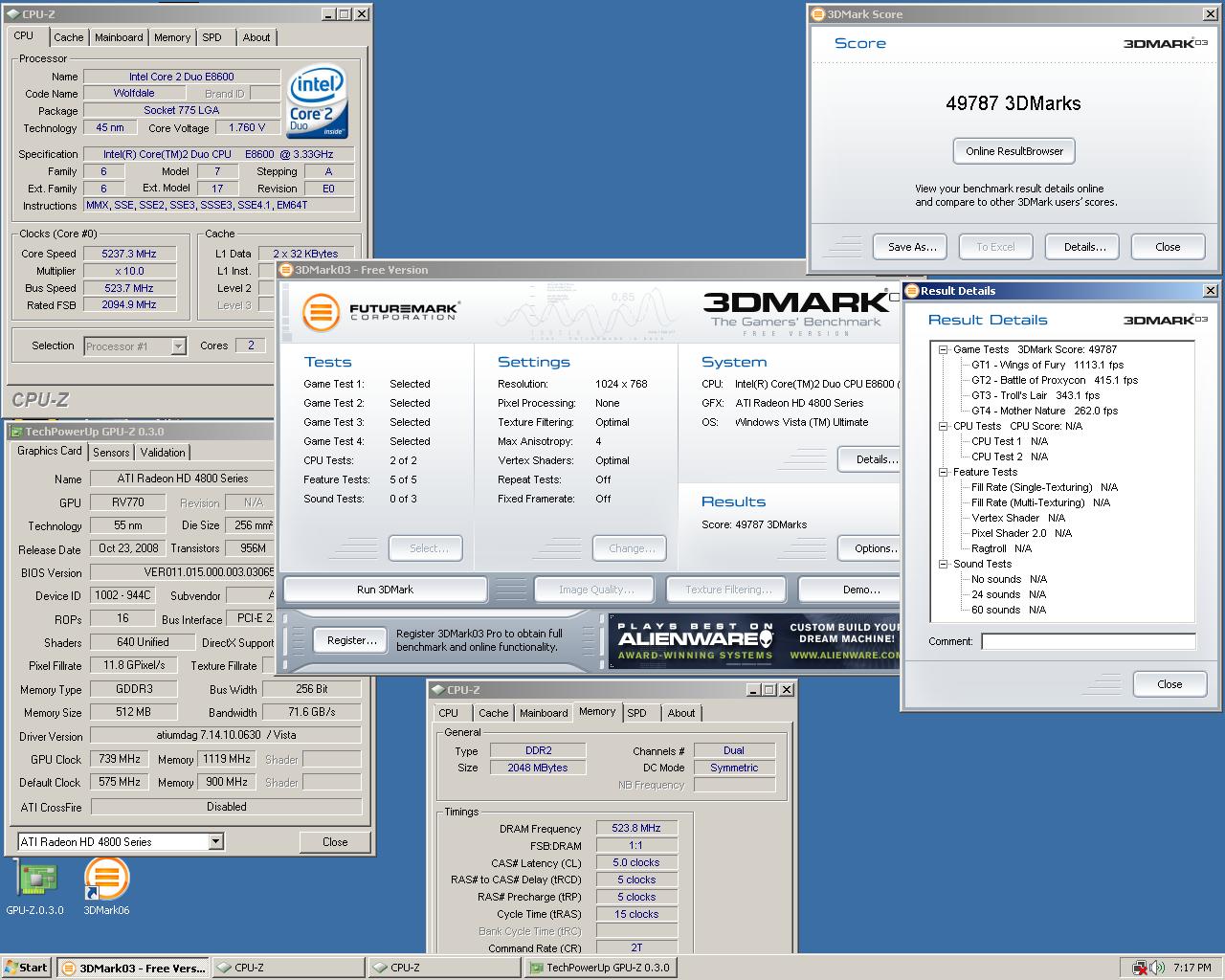Image resolution: width=1225 pixels, height=980 pixels.
Task: Click the Options... button in 3DMark03
Action: pyautogui.click(x=869, y=548)
